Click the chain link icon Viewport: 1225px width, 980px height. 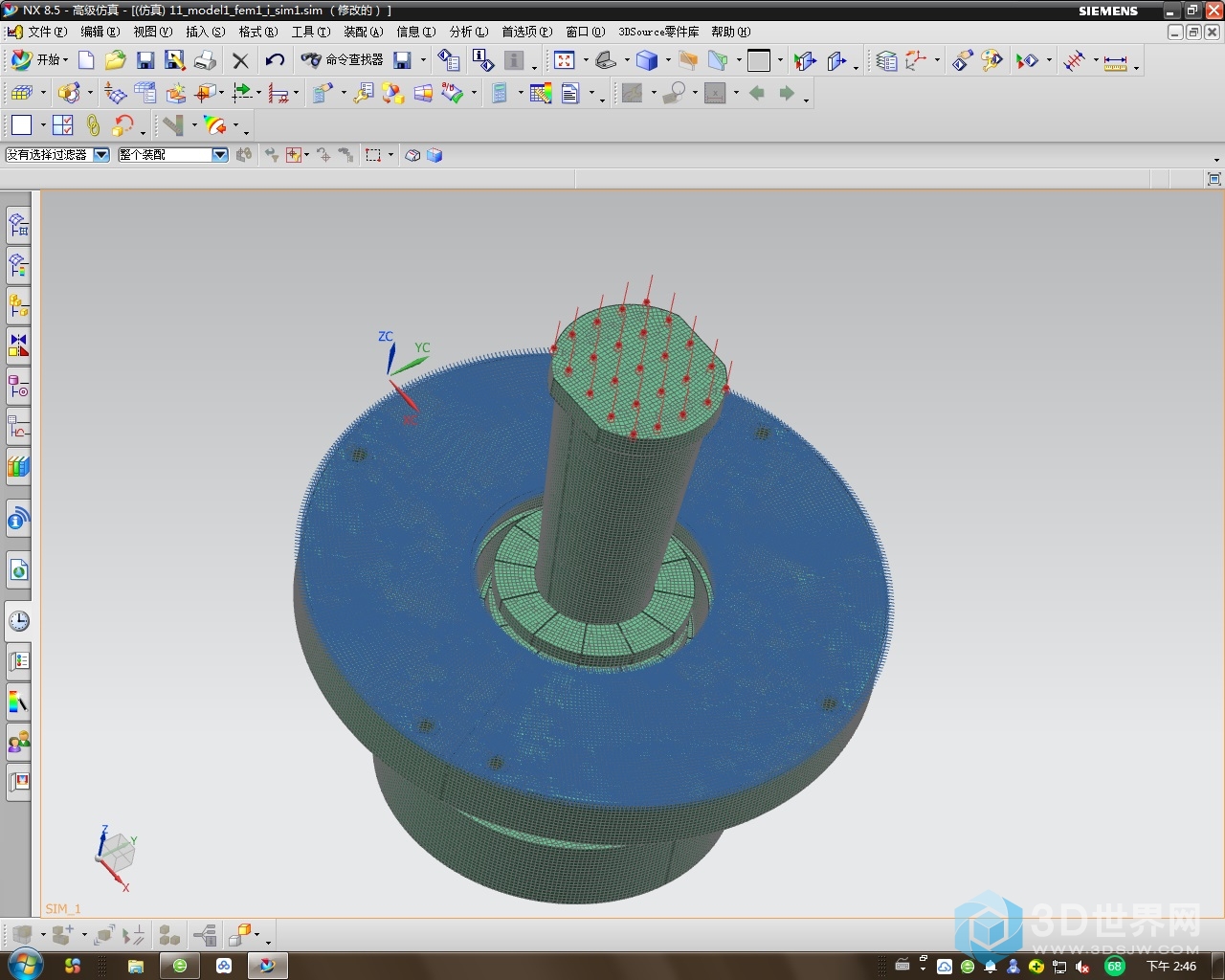pyautogui.click(x=93, y=125)
